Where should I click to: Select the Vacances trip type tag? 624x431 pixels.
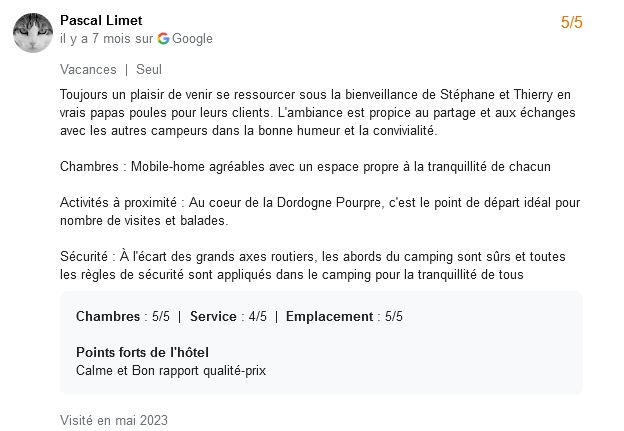pos(88,69)
